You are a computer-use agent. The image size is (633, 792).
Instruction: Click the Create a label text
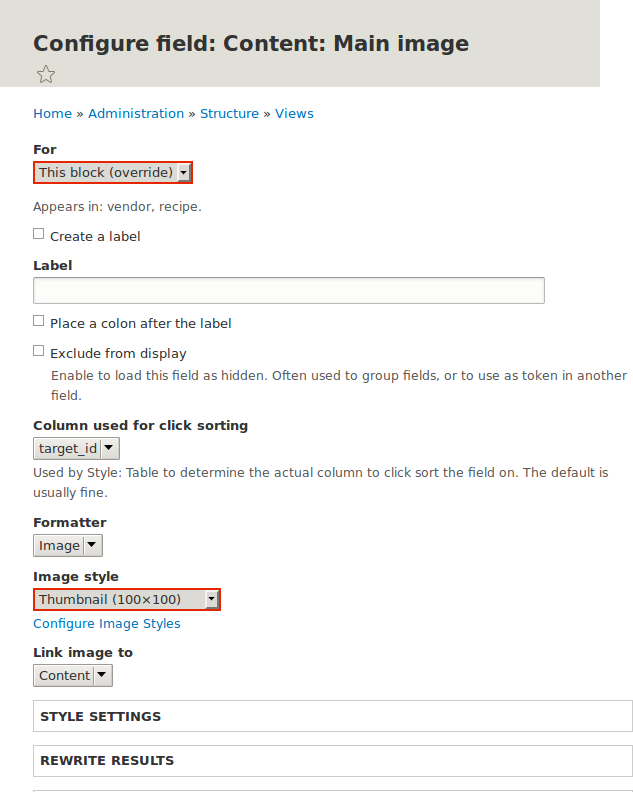pyautogui.click(x=95, y=236)
